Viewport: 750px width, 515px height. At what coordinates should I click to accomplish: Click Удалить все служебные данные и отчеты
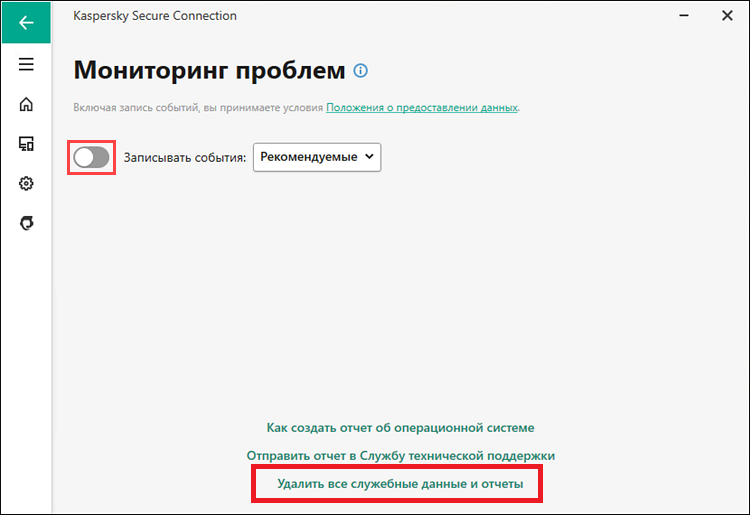(400, 484)
